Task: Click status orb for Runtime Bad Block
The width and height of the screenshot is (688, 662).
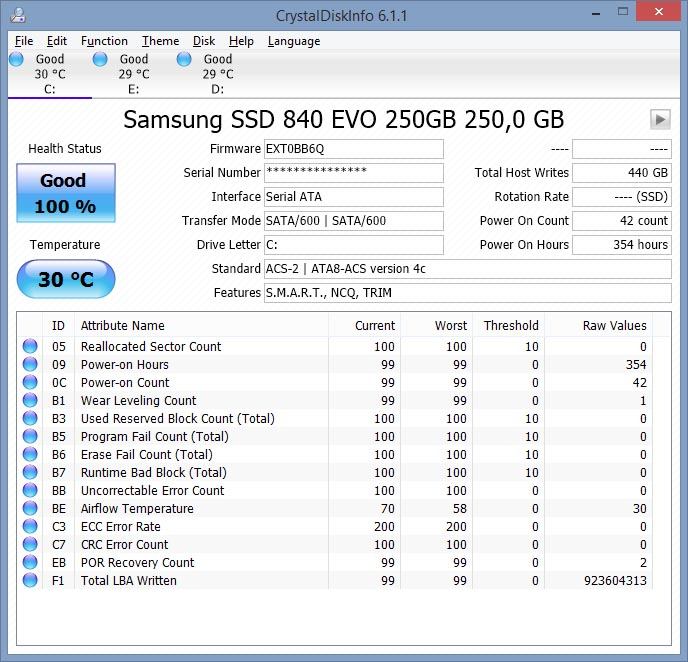Action: 30,472
